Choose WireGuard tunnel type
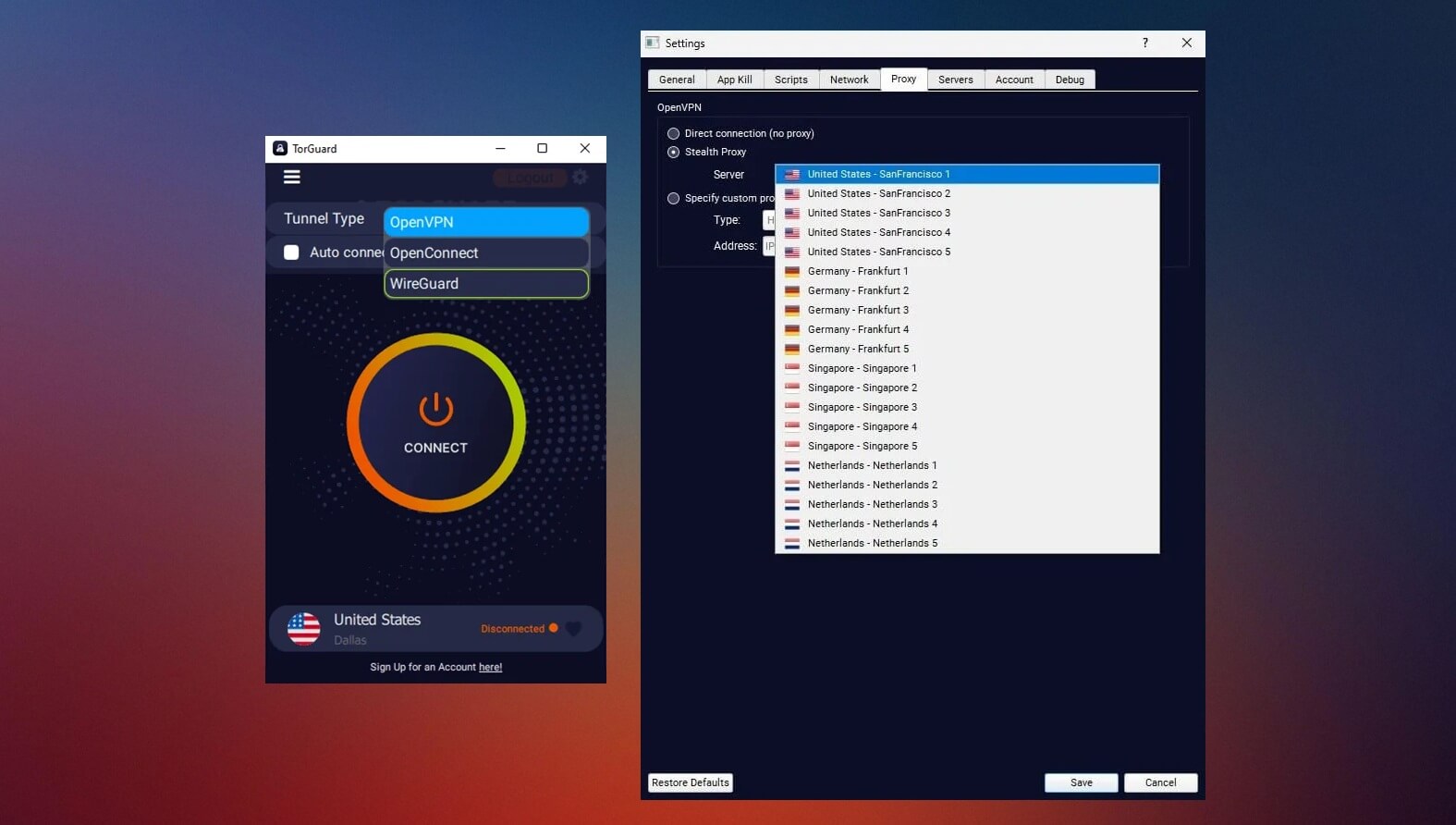Viewport: 1456px width, 825px height. click(486, 283)
